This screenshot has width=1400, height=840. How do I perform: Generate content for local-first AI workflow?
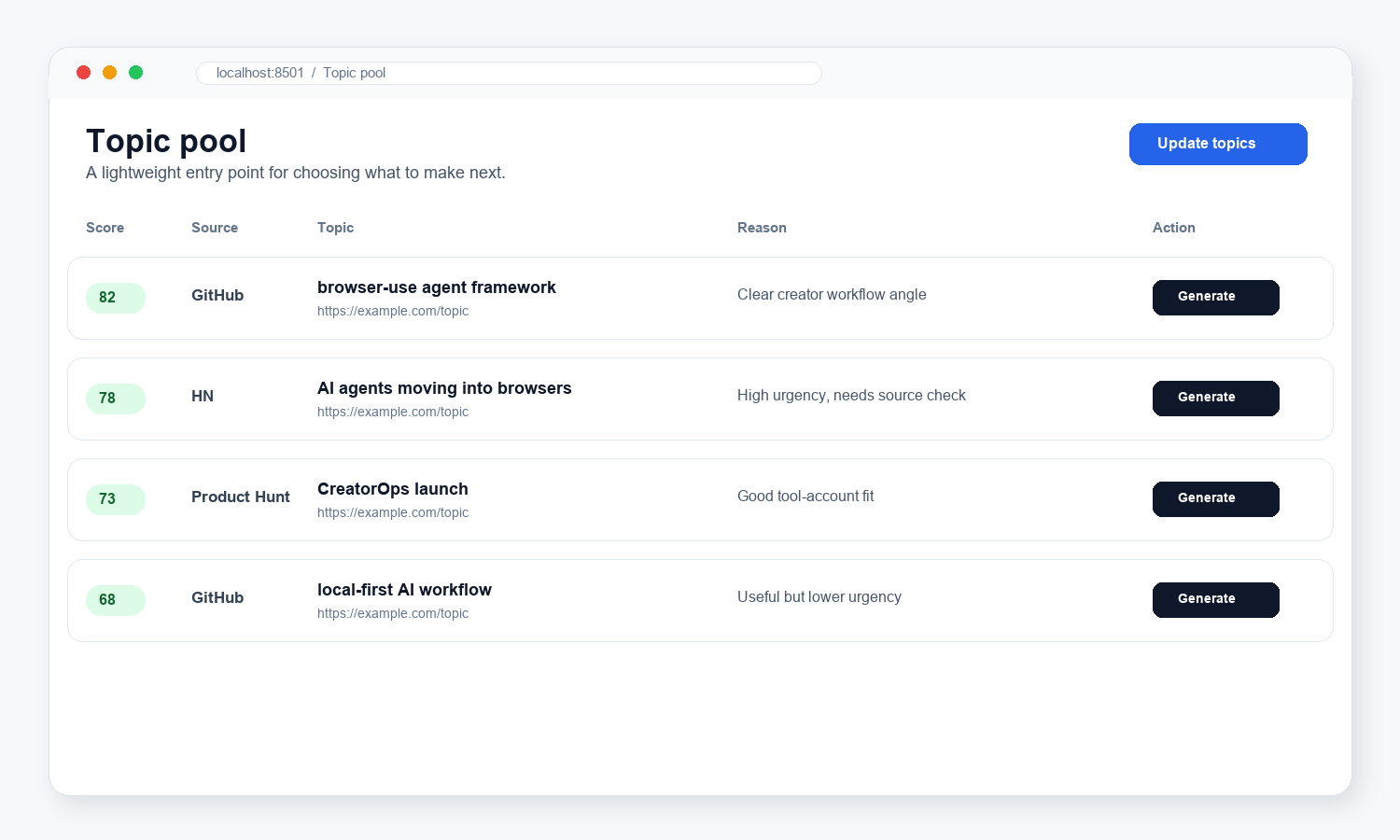pyautogui.click(x=1216, y=600)
